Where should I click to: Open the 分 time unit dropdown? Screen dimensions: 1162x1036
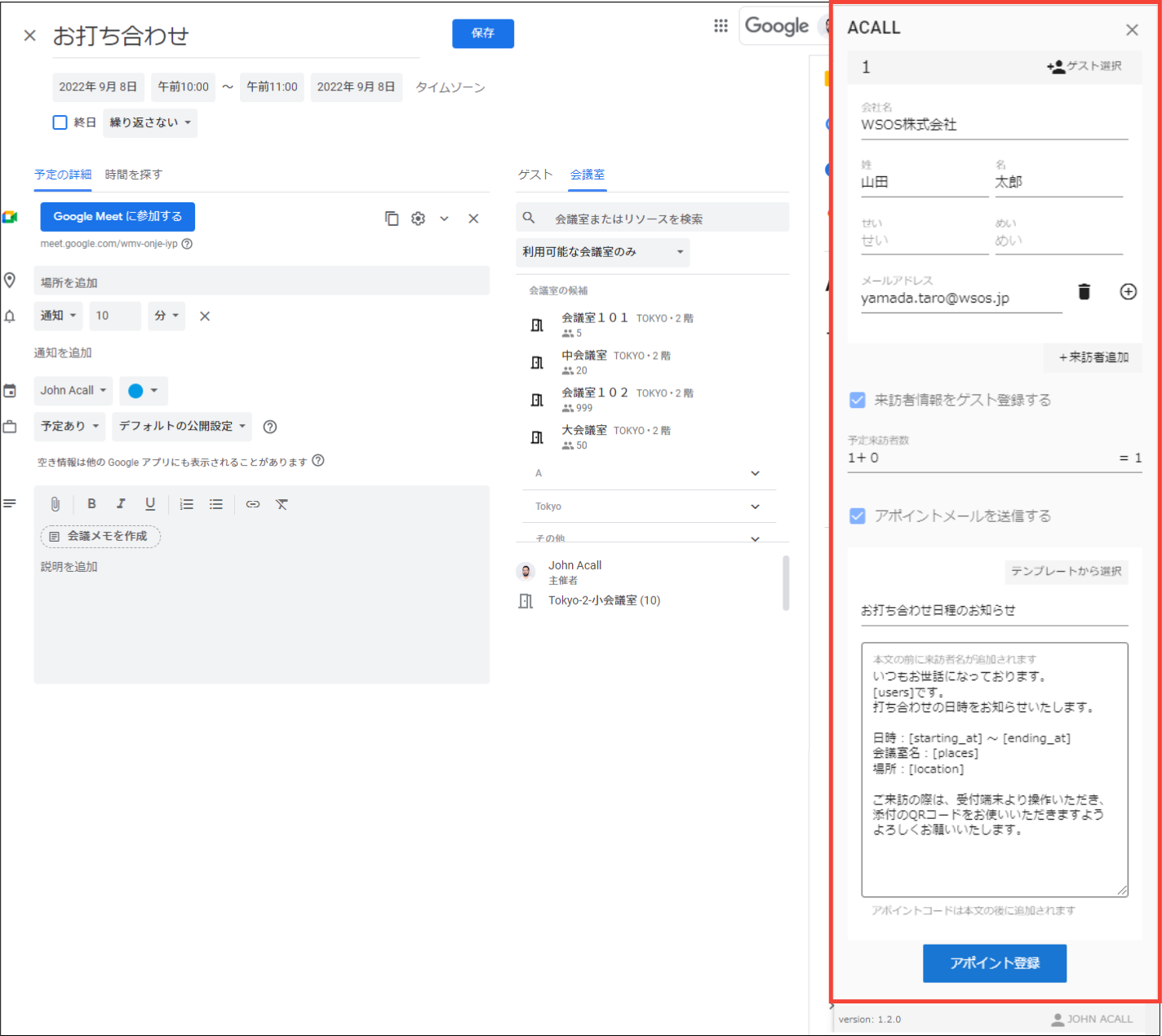(x=166, y=316)
